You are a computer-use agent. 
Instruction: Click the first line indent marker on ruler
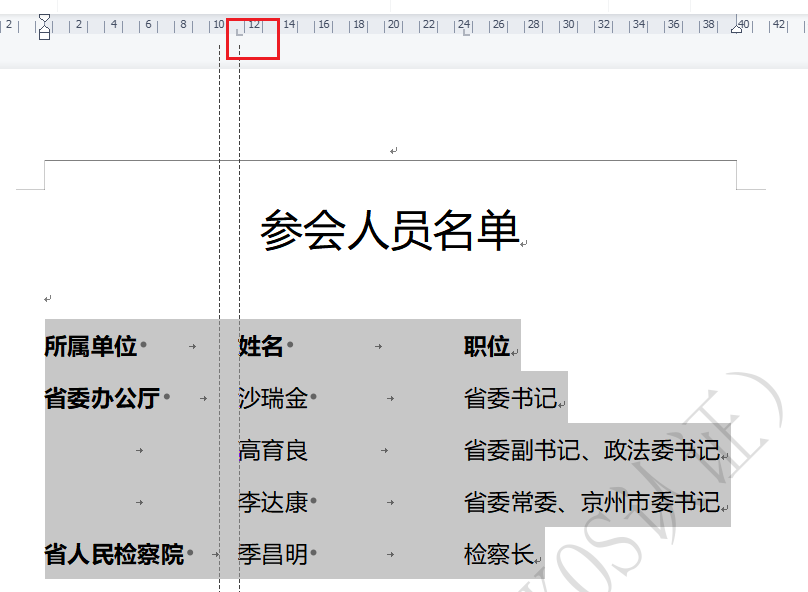click(x=44, y=19)
